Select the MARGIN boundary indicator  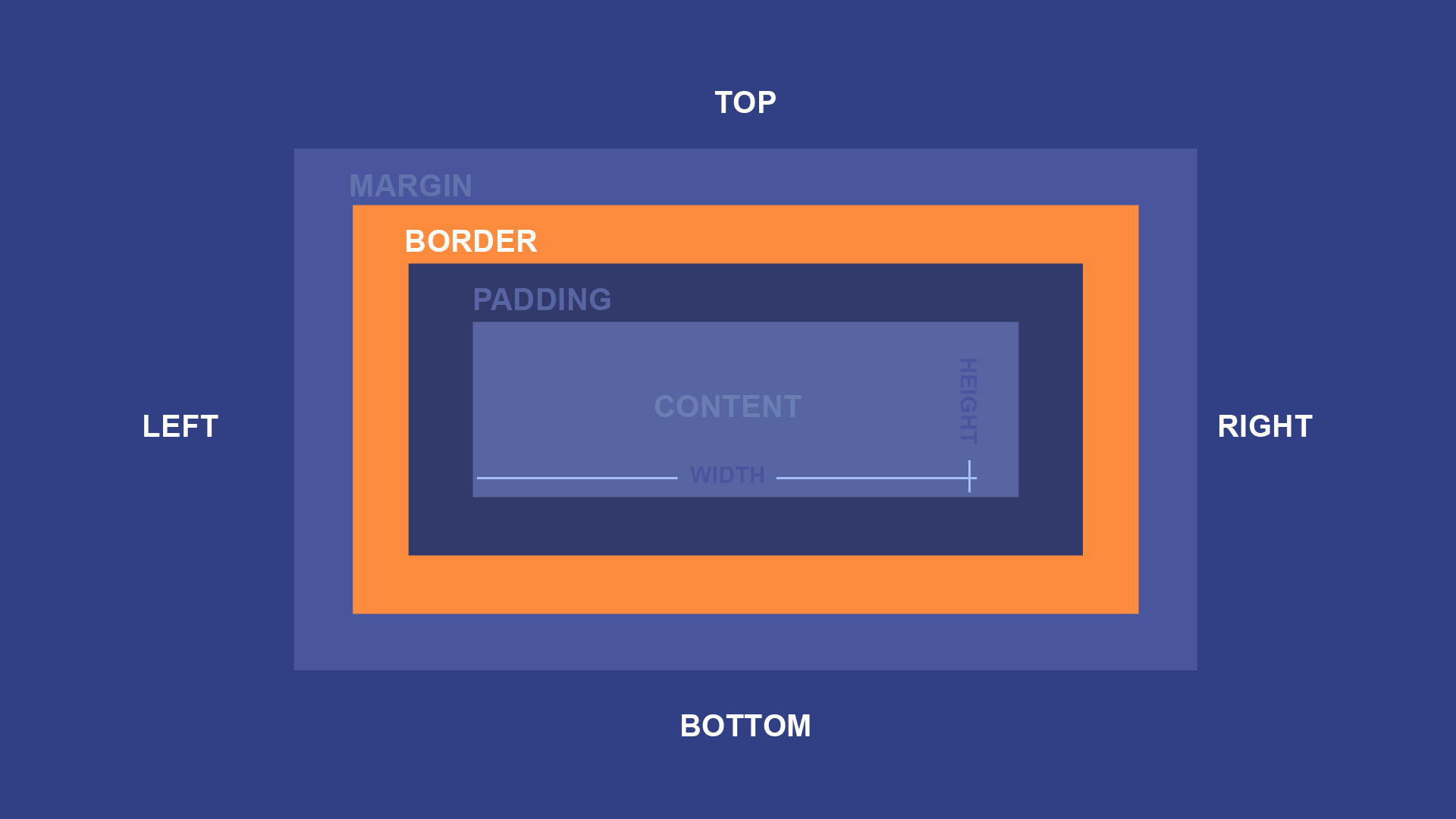(409, 184)
